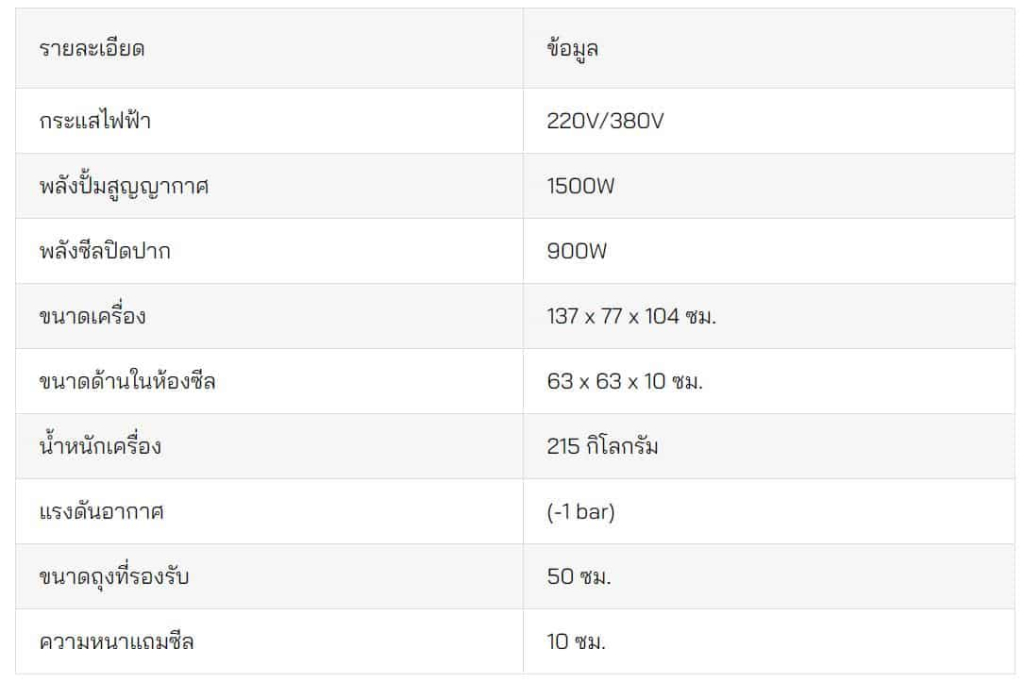
Task: Click the 50 ซม. value cell
Action: tap(769, 577)
